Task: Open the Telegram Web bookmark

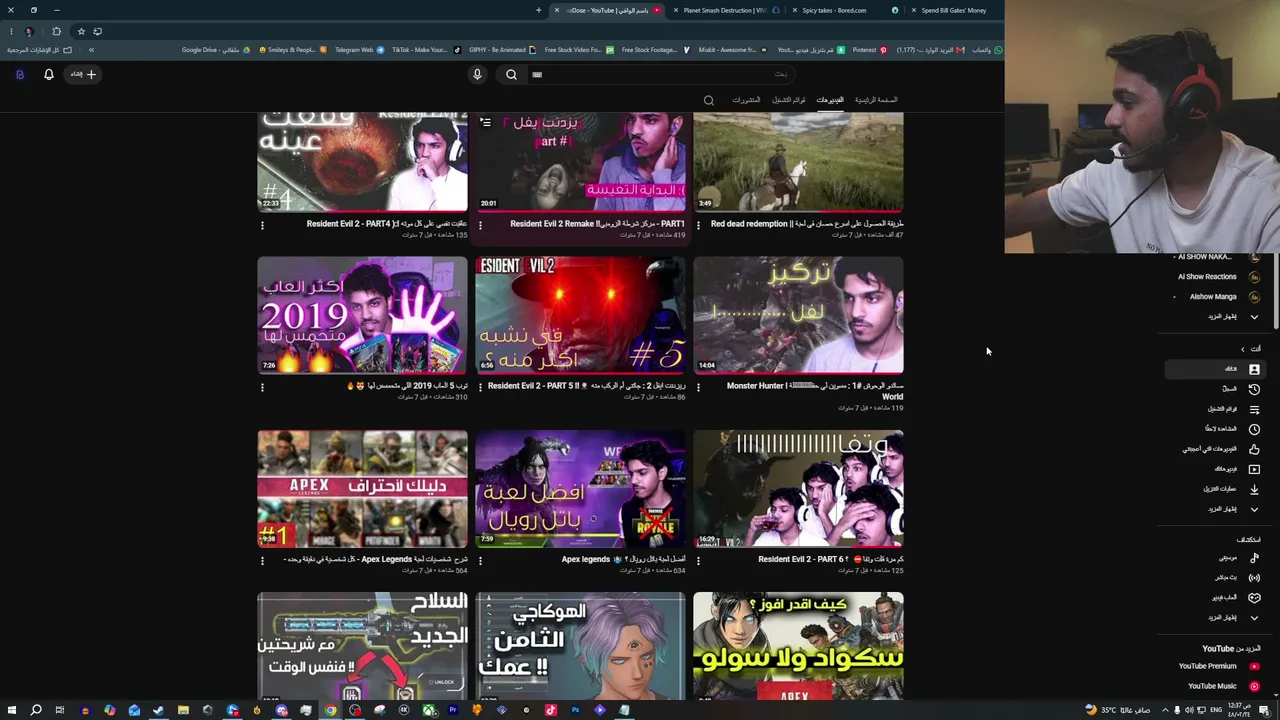Action: point(359,50)
